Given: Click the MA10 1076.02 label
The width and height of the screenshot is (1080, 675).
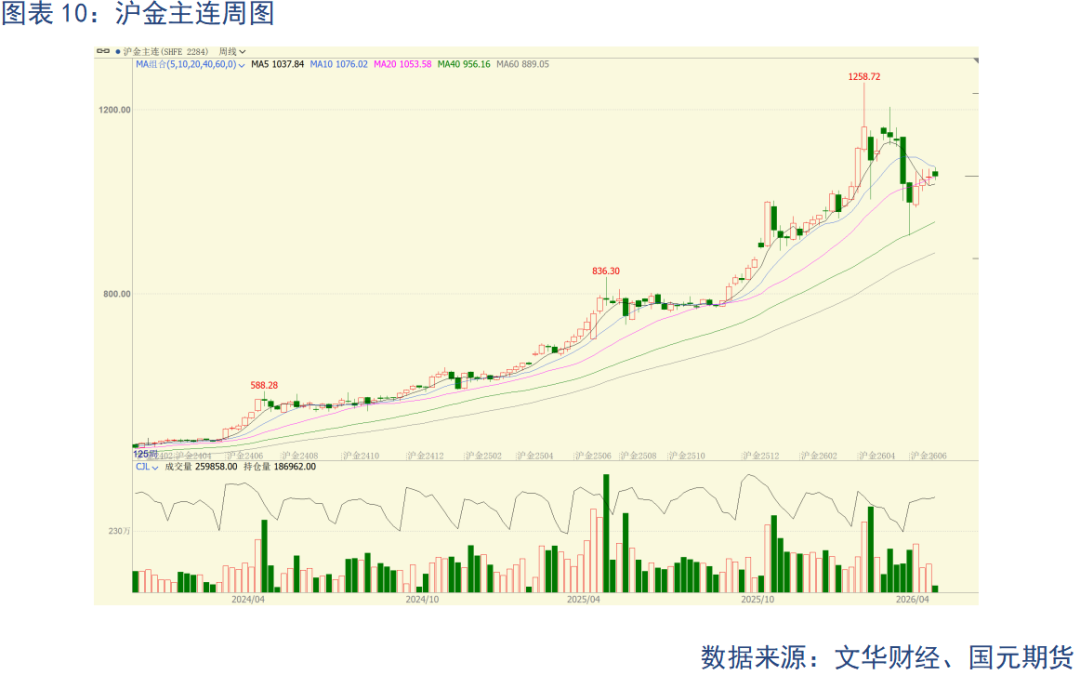Looking at the screenshot, I should [x=338, y=64].
